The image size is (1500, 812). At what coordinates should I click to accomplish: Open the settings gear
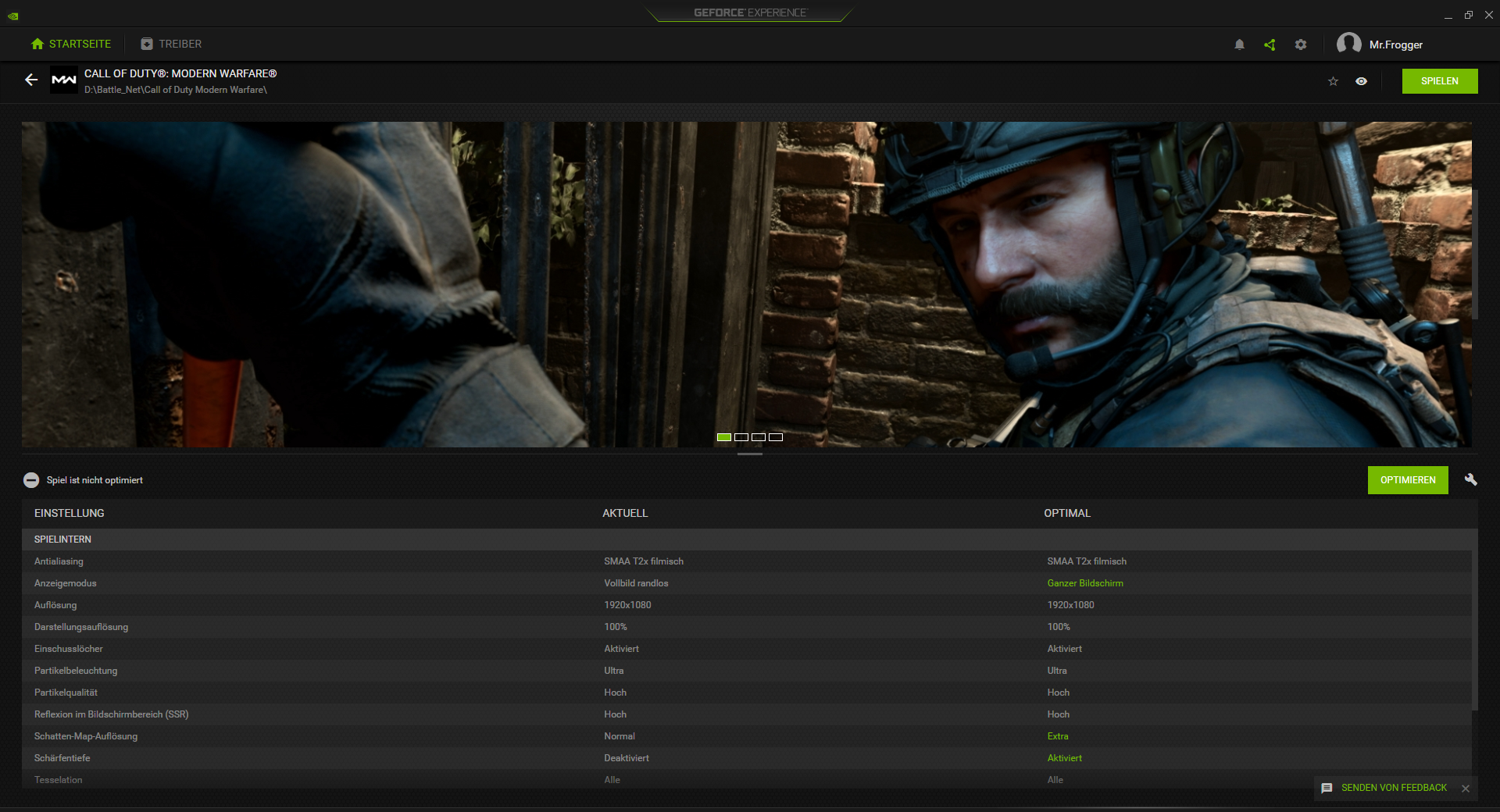coord(1301,45)
